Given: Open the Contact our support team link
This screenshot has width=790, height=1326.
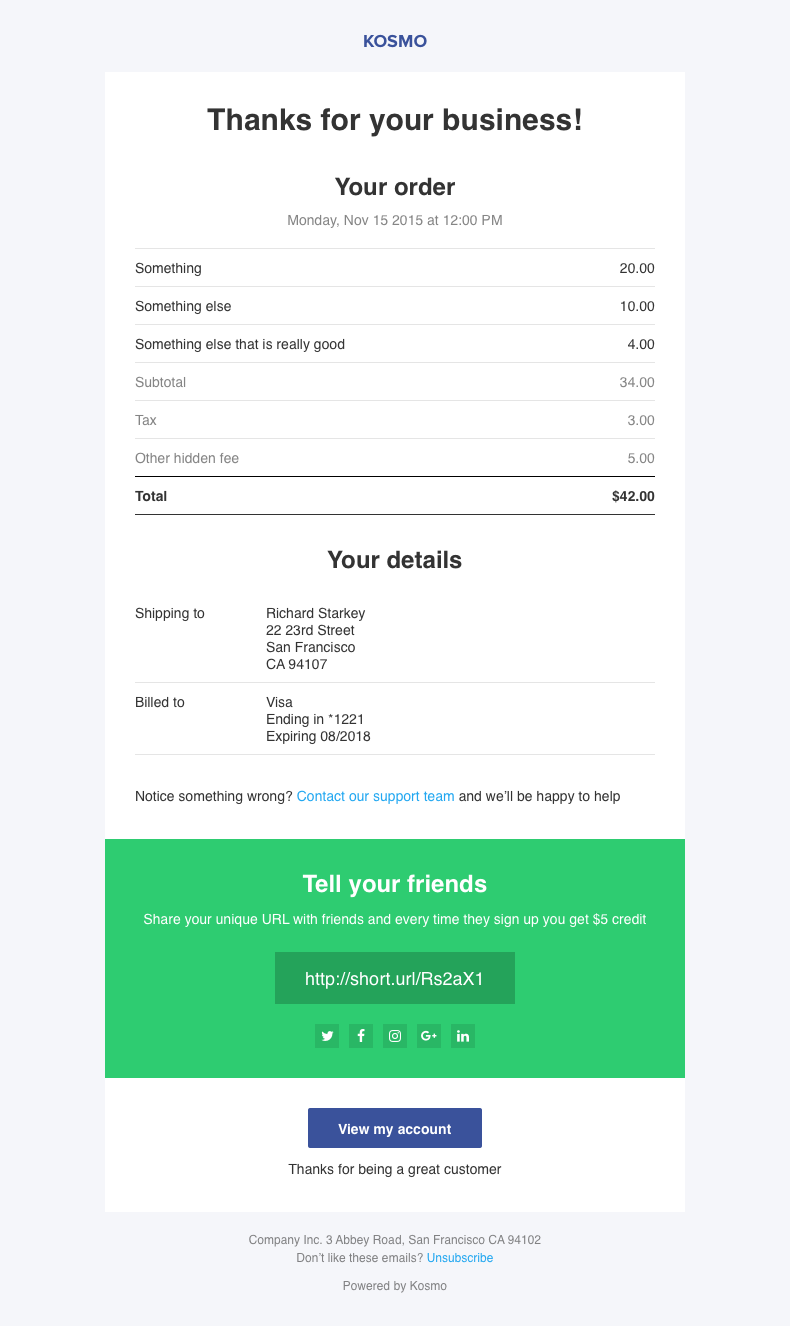Looking at the screenshot, I should point(375,797).
